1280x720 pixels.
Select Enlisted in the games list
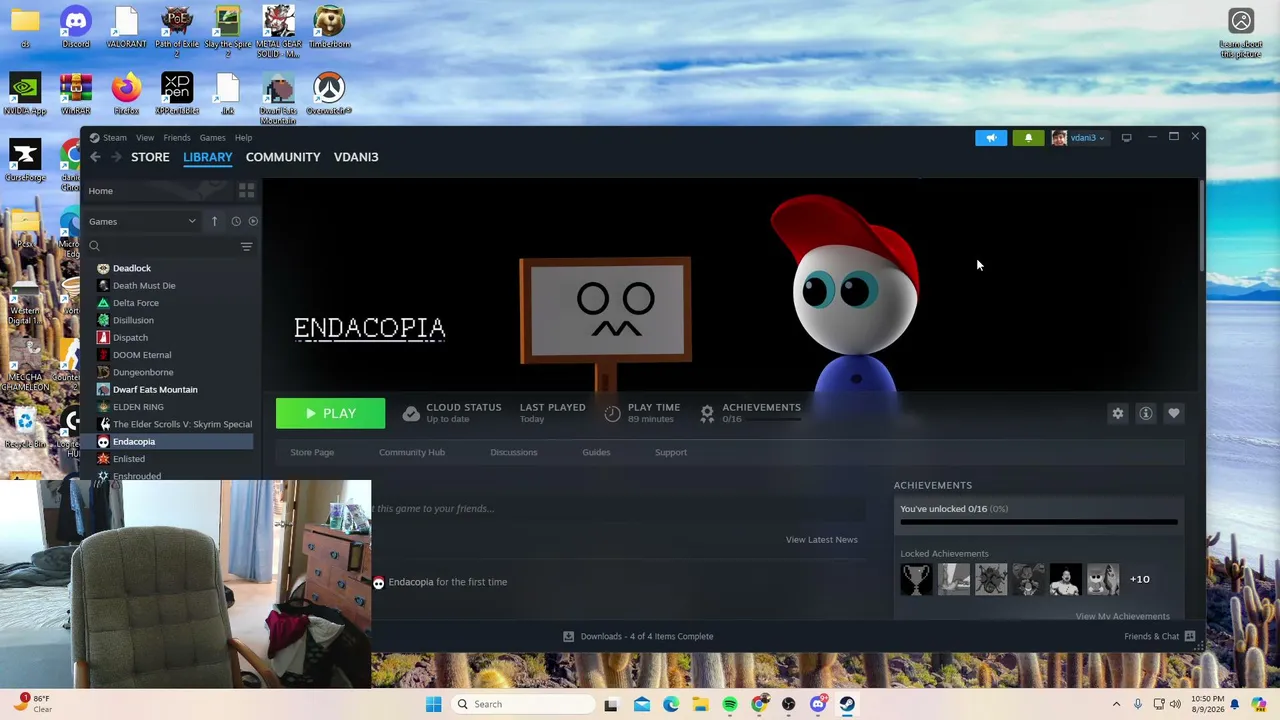tap(129, 459)
